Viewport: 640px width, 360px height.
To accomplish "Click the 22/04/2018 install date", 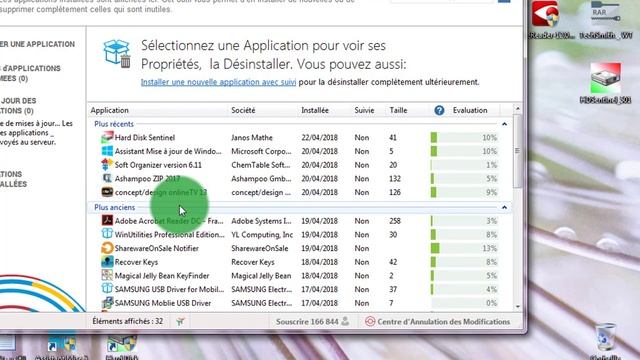I will click(320, 138).
